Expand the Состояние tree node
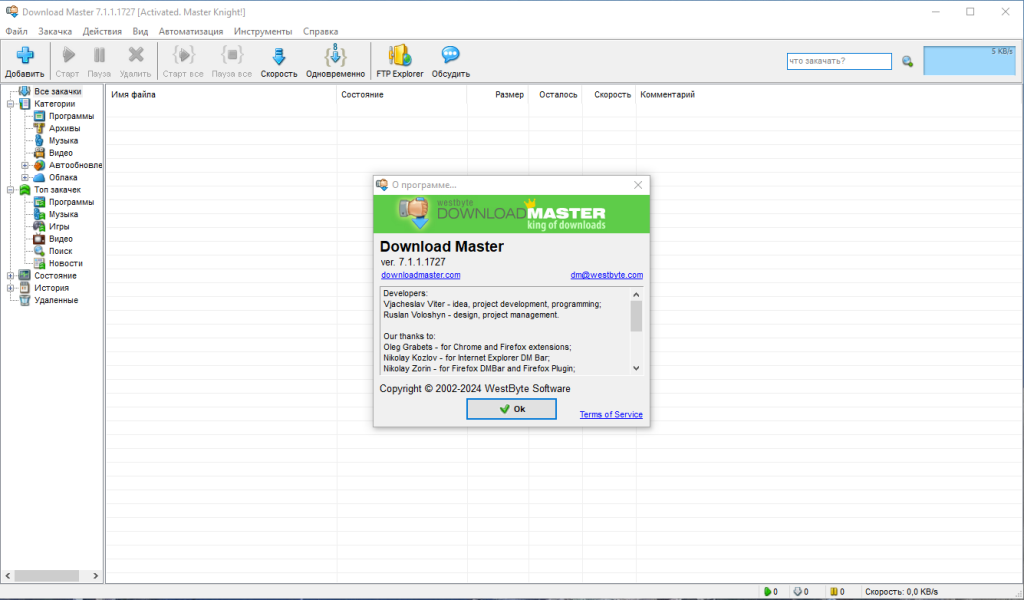Screen dimensions: 1024x600 coord(10,276)
